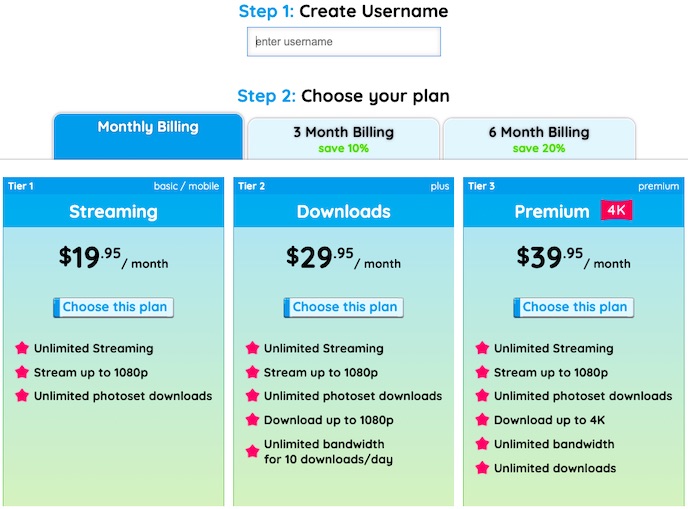Choose the $39.95 Premium plan
Viewport: 688px width, 509px height.
pos(574,307)
